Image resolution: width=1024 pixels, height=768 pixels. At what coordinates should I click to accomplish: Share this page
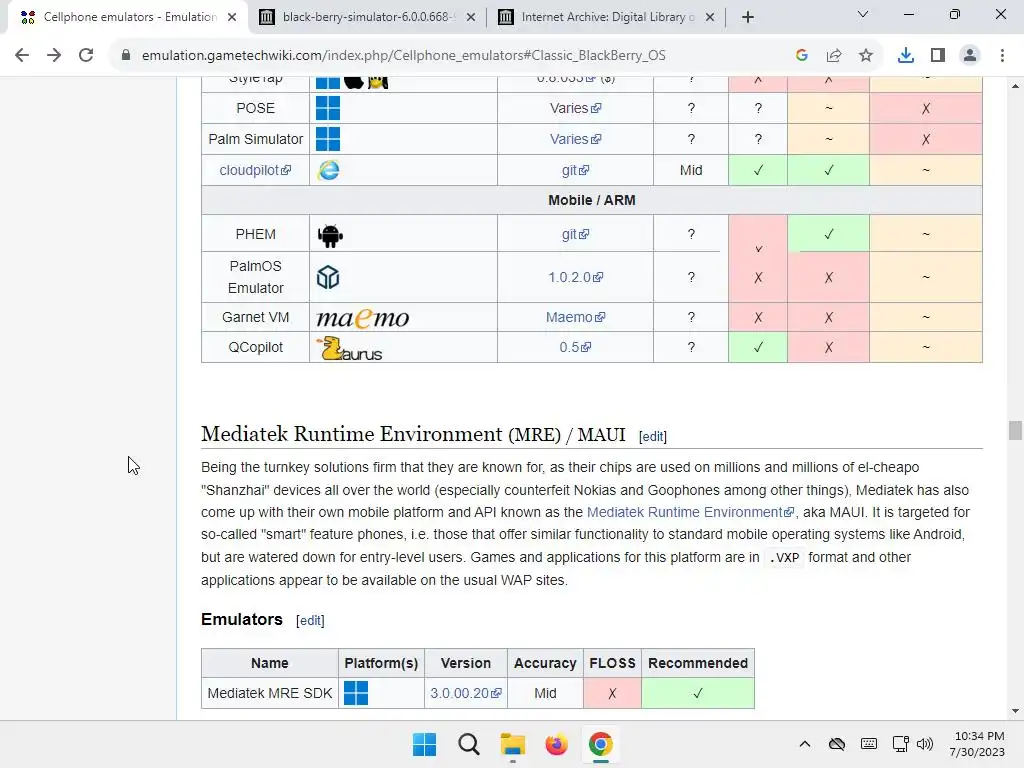pyautogui.click(x=834, y=56)
